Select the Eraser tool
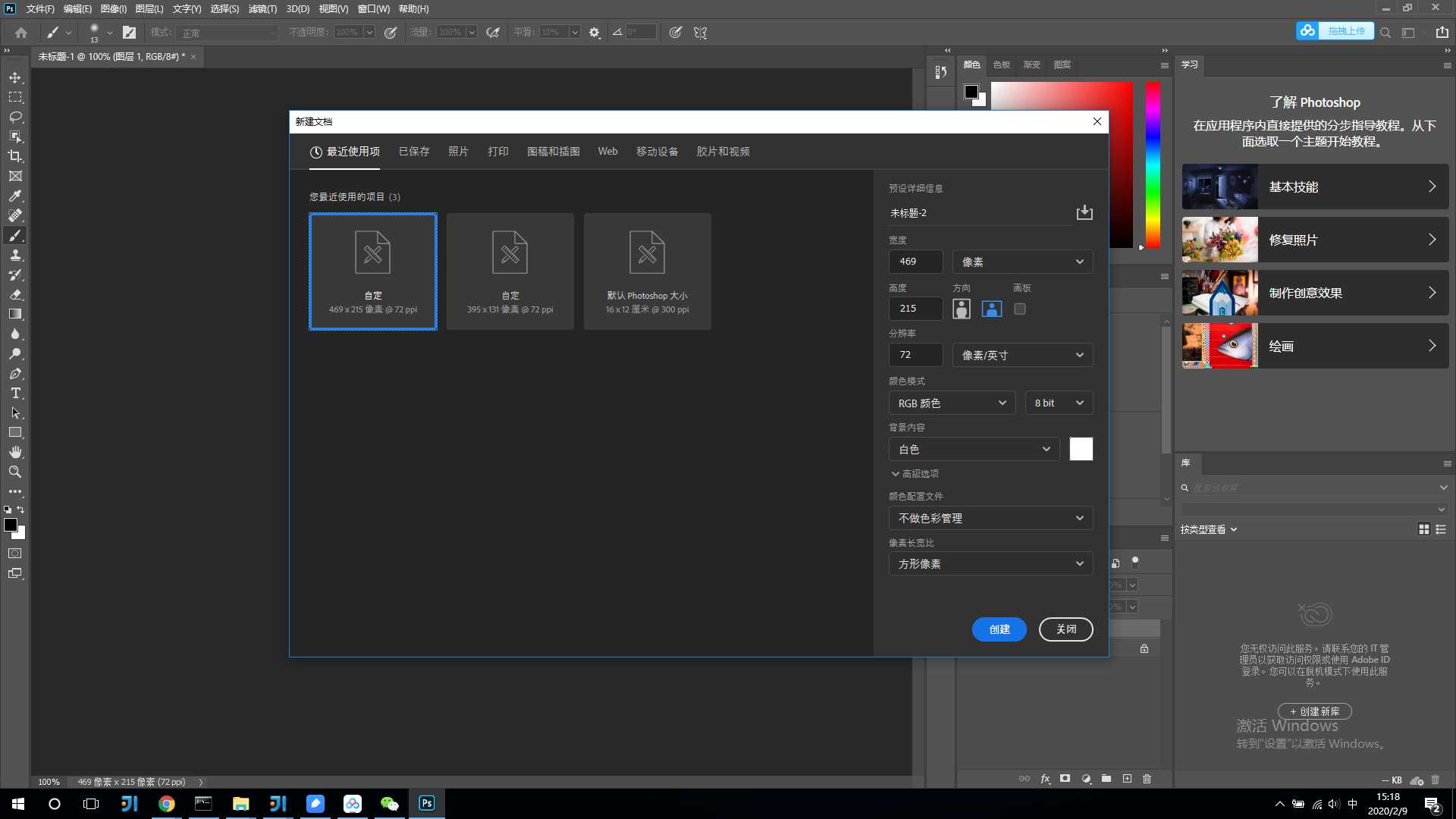The height and width of the screenshot is (819, 1456). point(15,294)
